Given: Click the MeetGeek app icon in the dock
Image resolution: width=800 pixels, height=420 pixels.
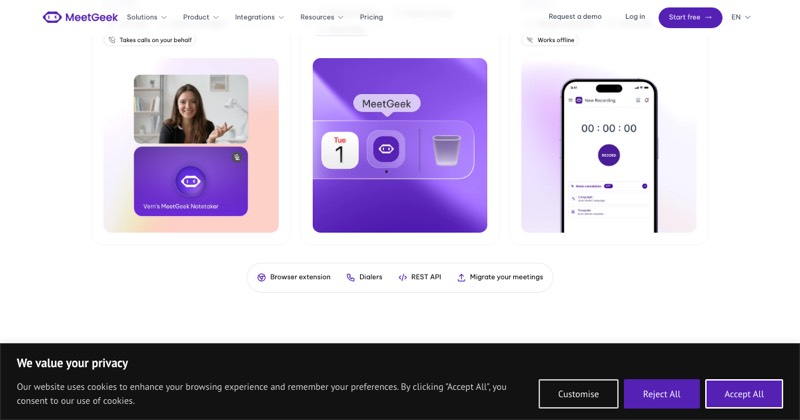Looking at the screenshot, I should [x=386, y=149].
